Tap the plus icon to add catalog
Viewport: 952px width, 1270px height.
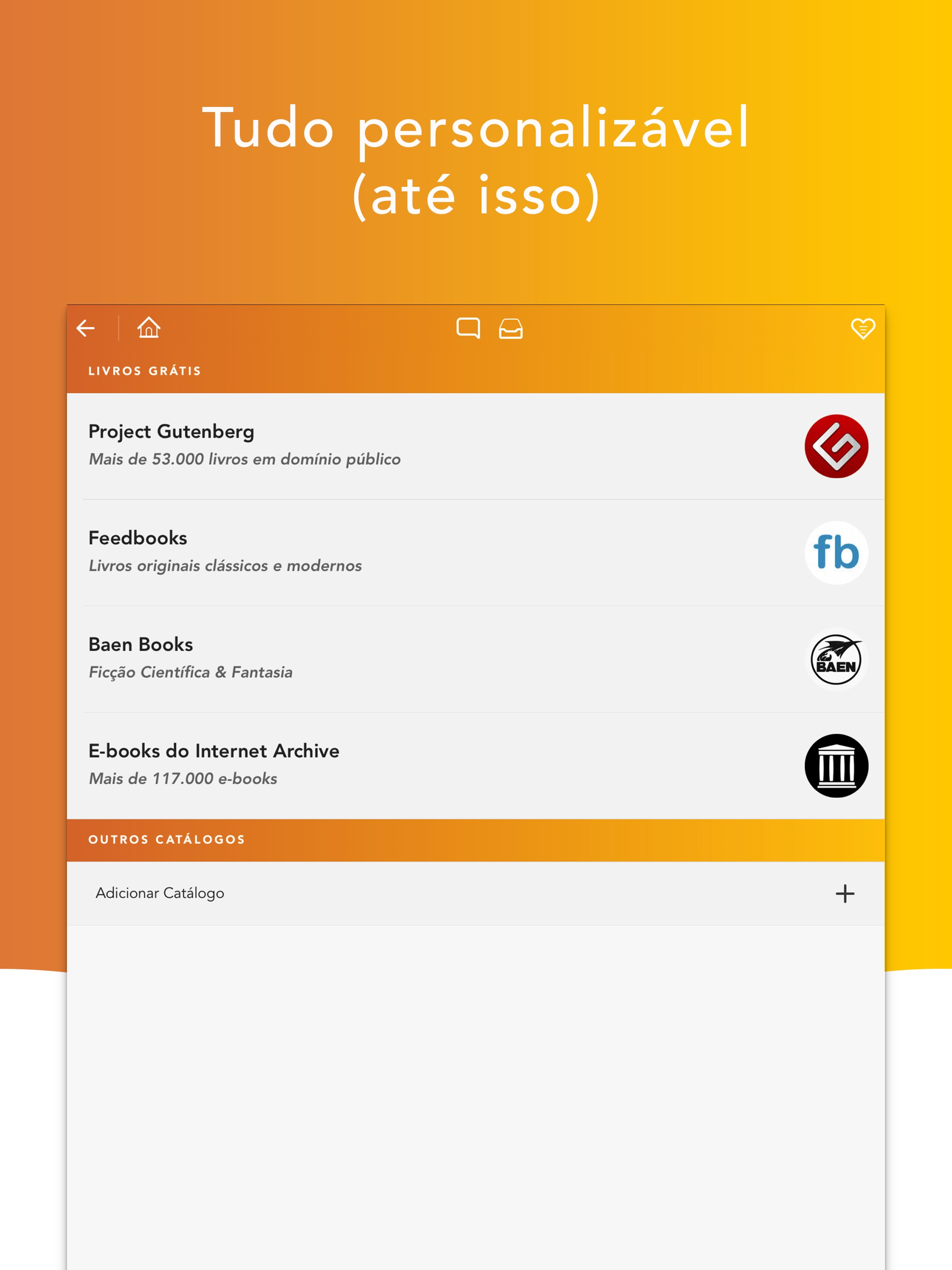click(x=845, y=893)
